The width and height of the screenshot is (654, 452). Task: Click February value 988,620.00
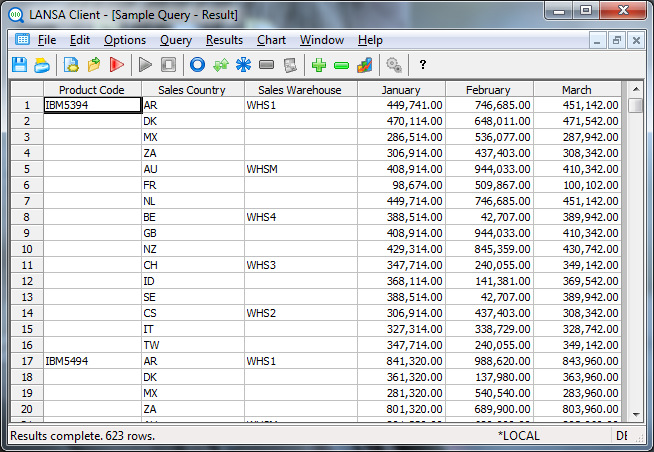coord(490,361)
